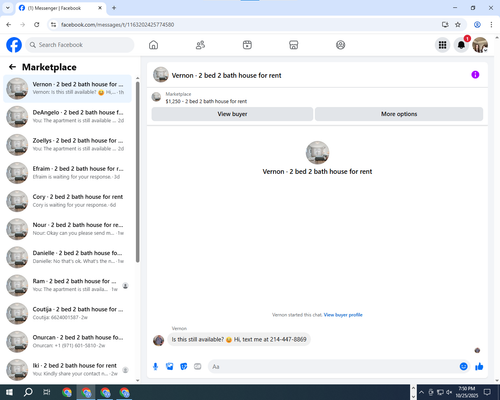This screenshot has width=500, height=400.
Task: Select the Messenger Facebook tab
Action: point(61,8)
